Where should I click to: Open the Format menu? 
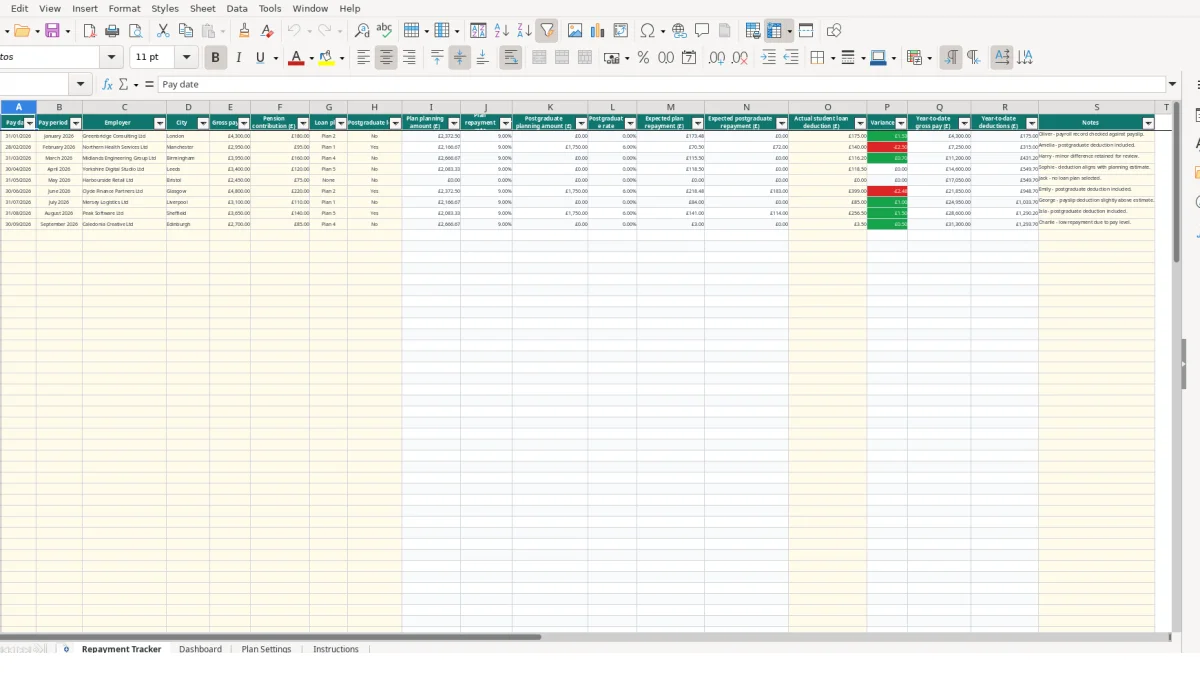click(124, 8)
